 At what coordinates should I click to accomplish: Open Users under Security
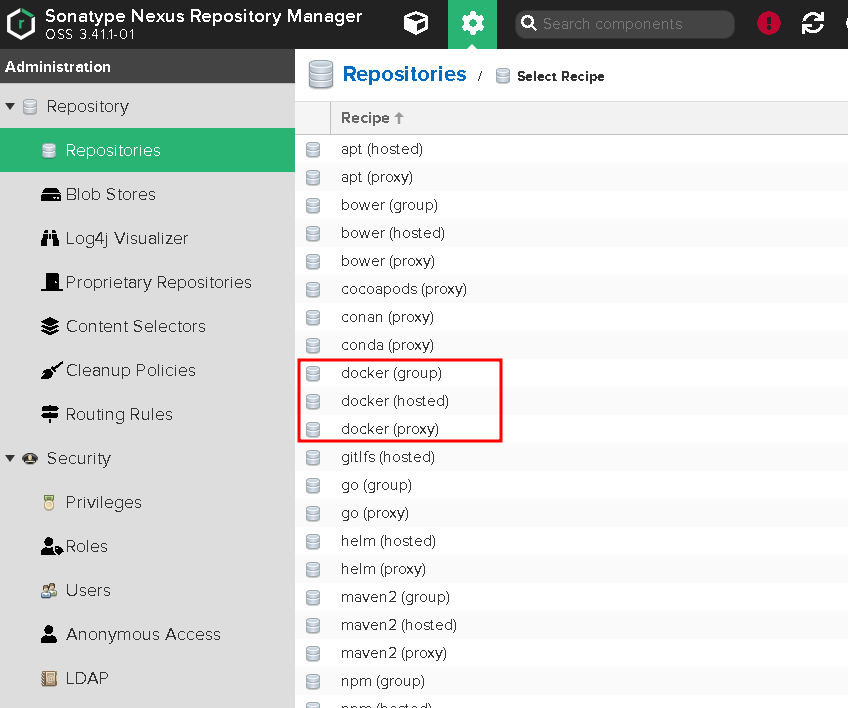(x=147, y=590)
